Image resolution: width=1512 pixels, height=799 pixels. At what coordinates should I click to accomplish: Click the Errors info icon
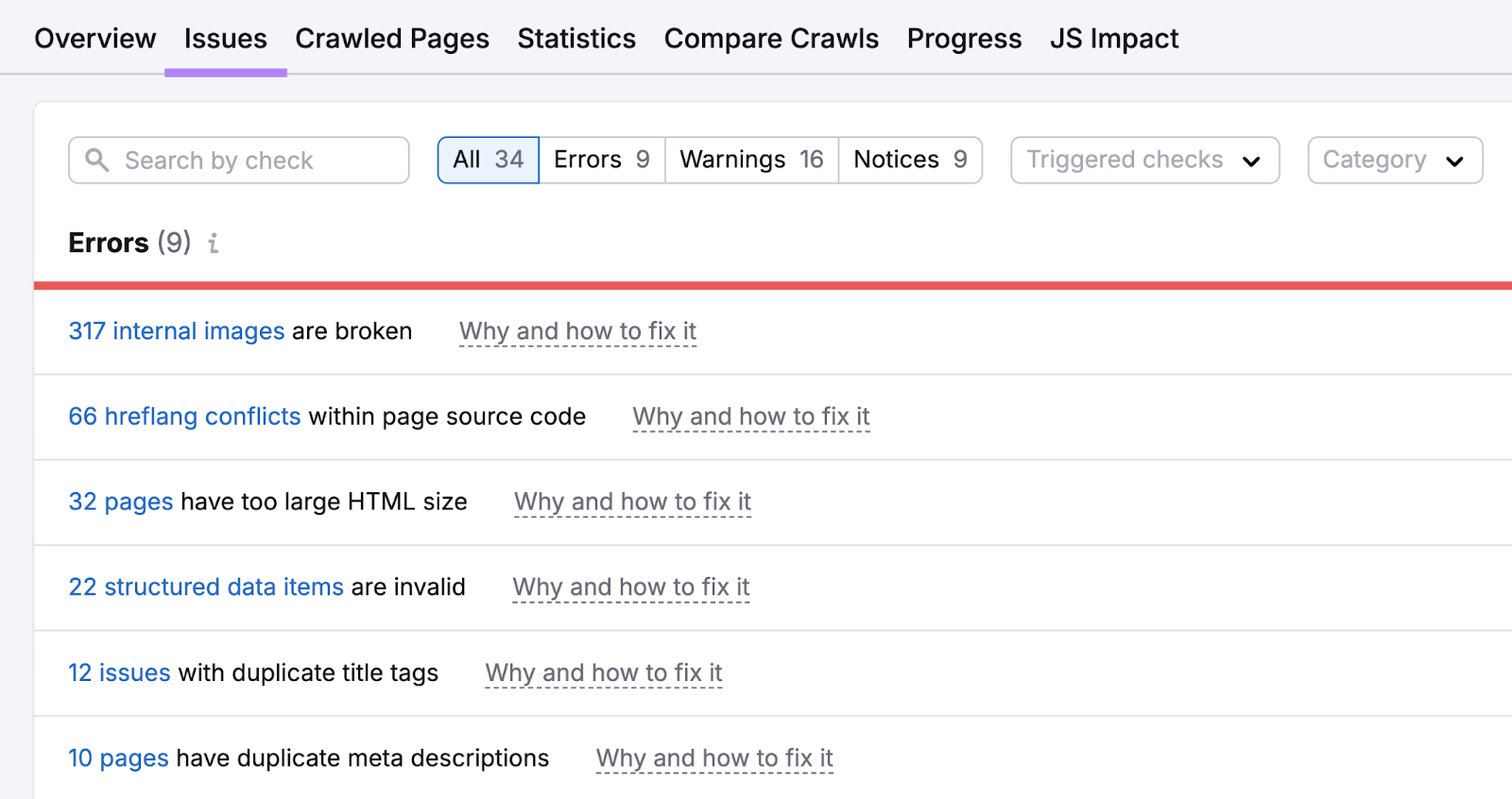point(214,244)
